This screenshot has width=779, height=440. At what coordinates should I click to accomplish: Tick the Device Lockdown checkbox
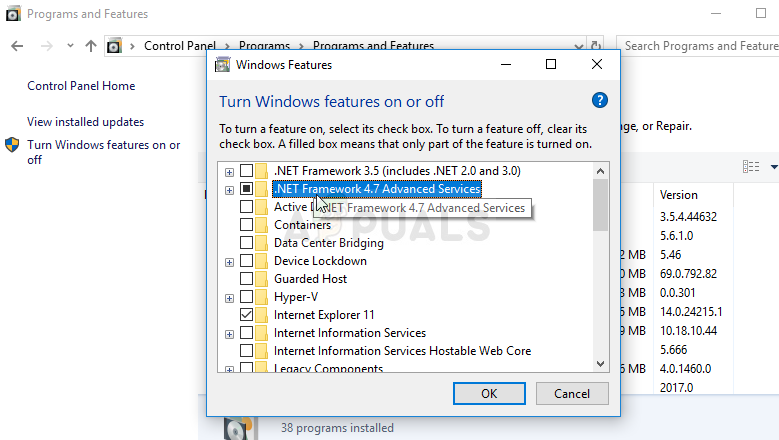pyautogui.click(x=246, y=261)
